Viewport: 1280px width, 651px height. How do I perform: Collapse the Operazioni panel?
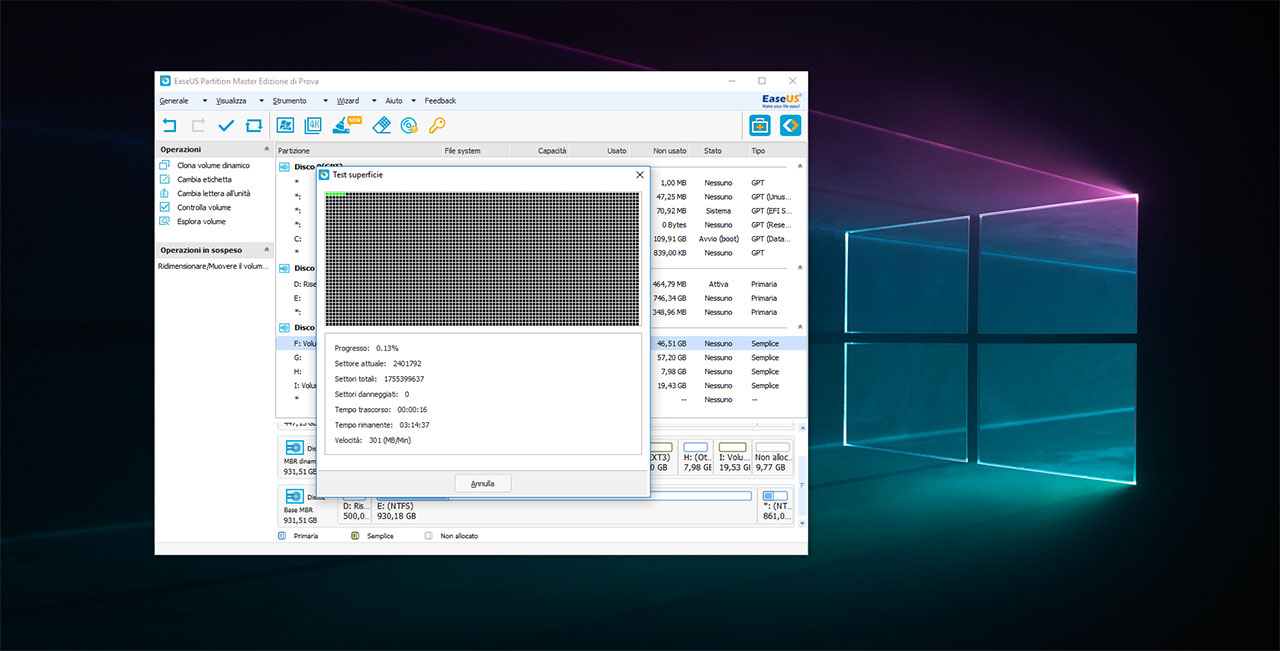point(266,149)
